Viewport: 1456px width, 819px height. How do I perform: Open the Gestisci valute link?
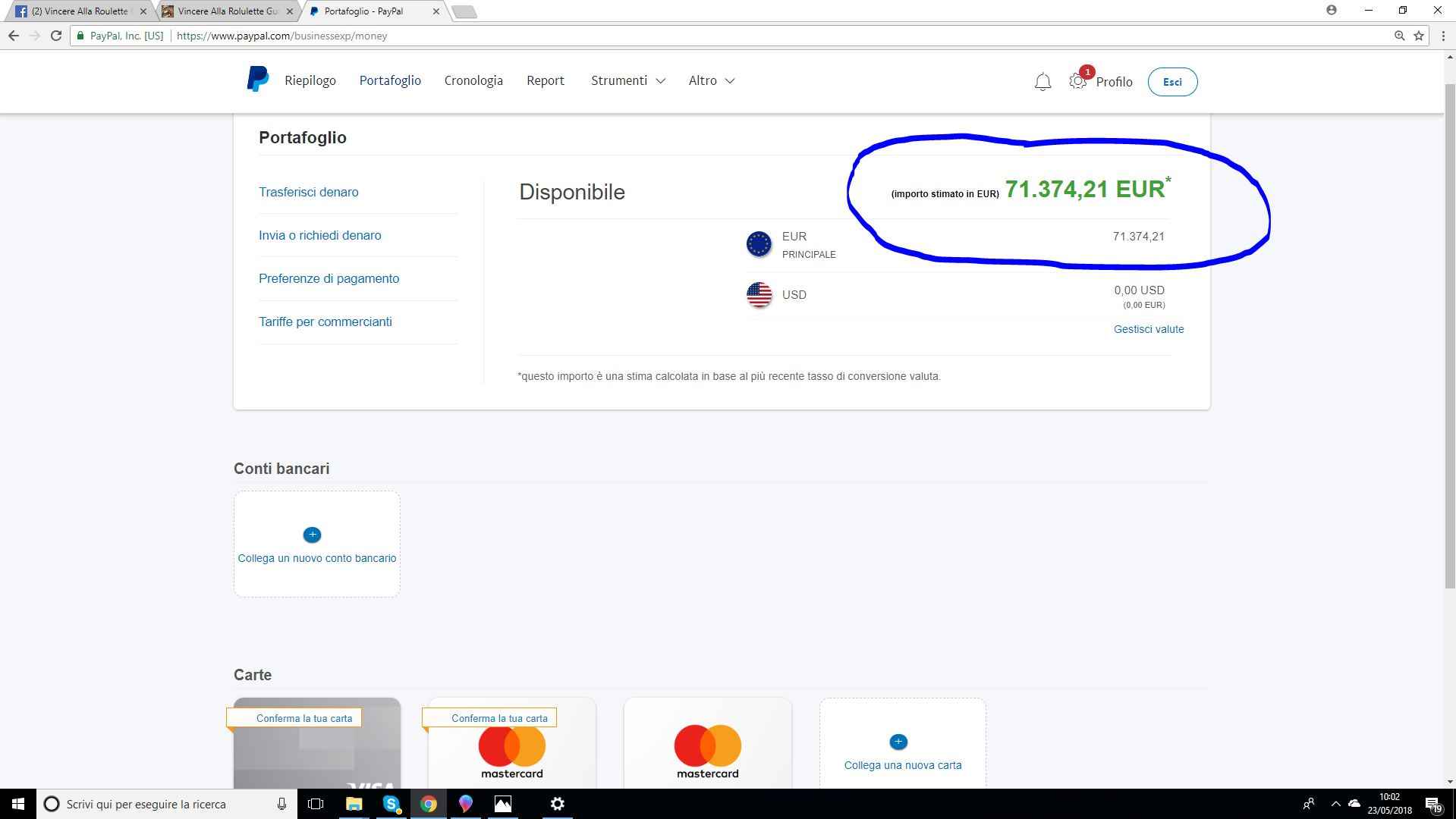point(1148,329)
